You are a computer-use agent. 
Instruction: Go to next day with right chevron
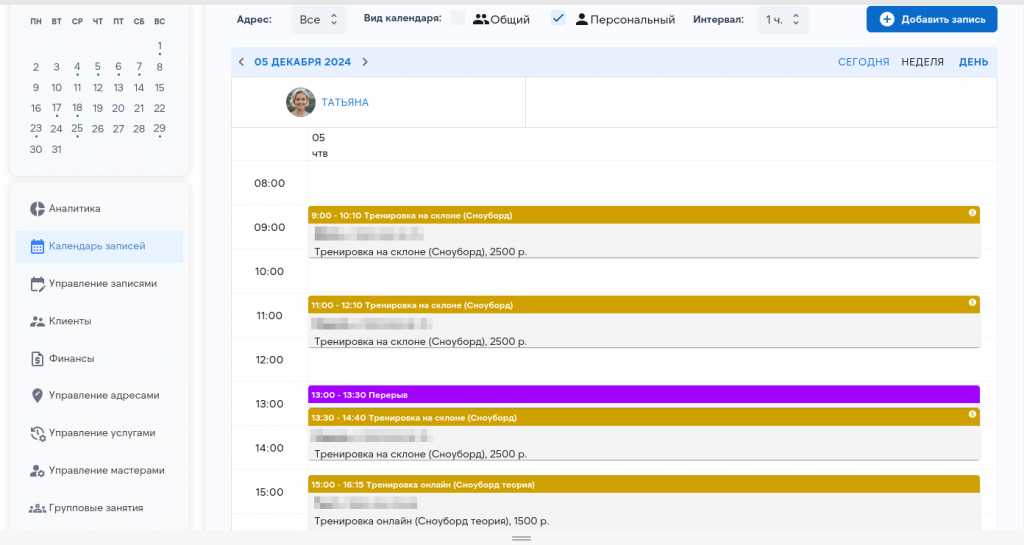[365, 62]
